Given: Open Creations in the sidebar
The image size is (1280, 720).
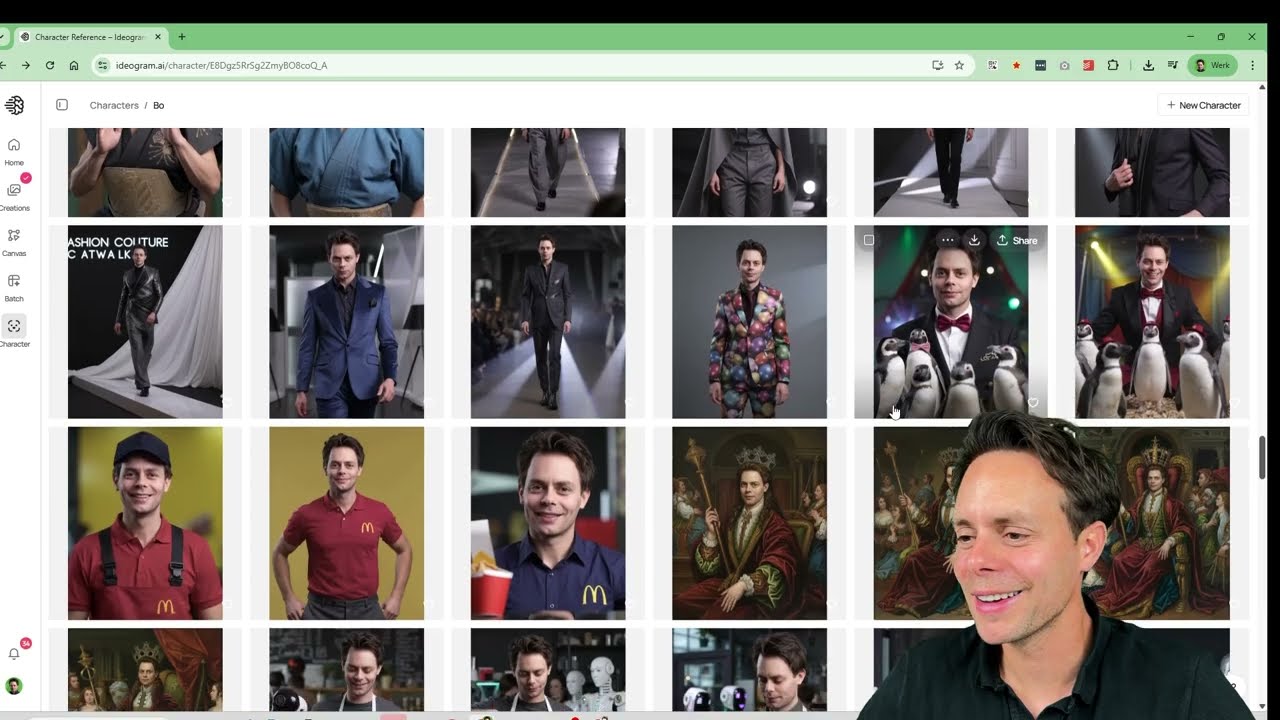Looking at the screenshot, I should (x=14, y=196).
